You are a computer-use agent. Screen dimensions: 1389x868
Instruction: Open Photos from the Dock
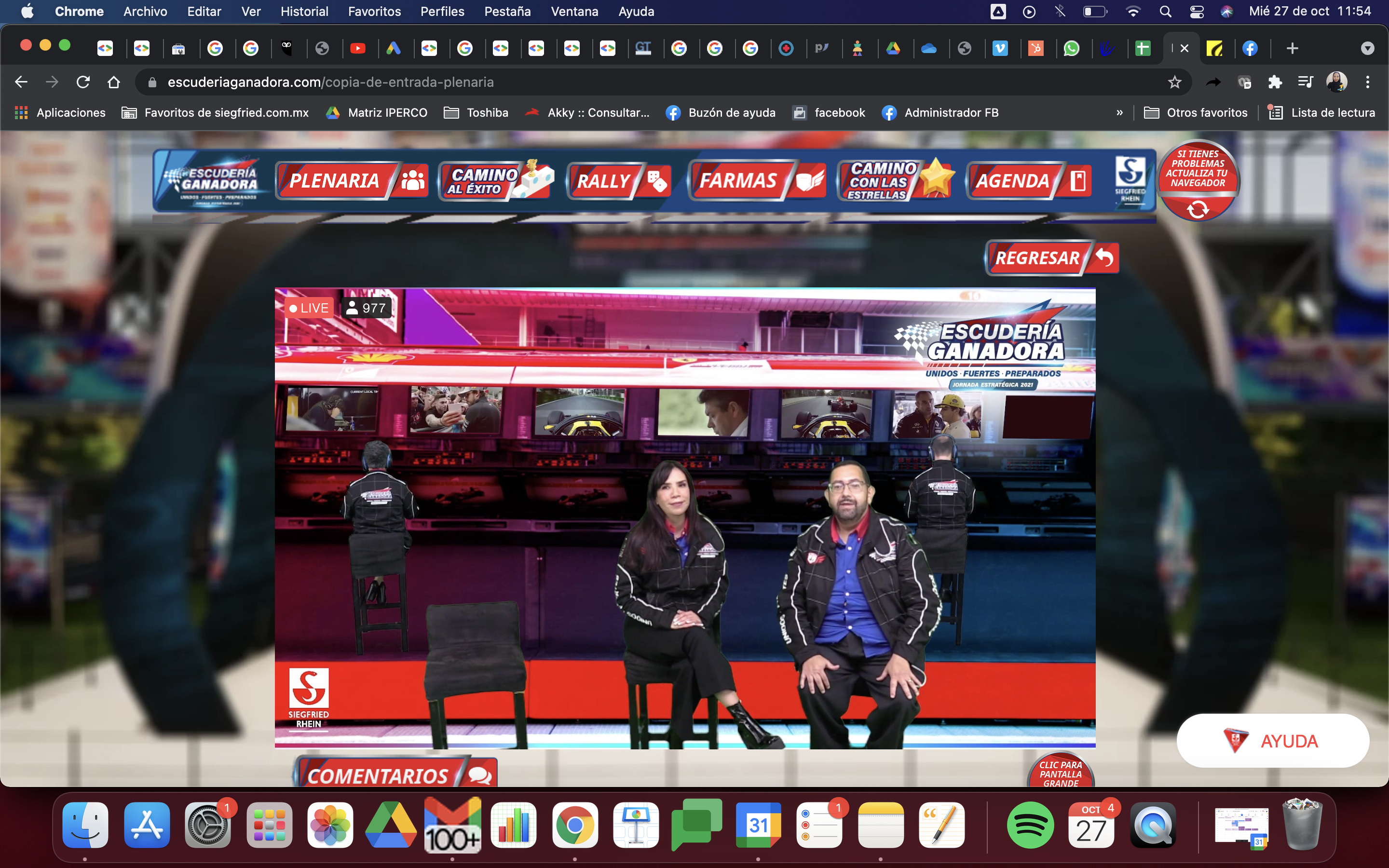point(330,825)
